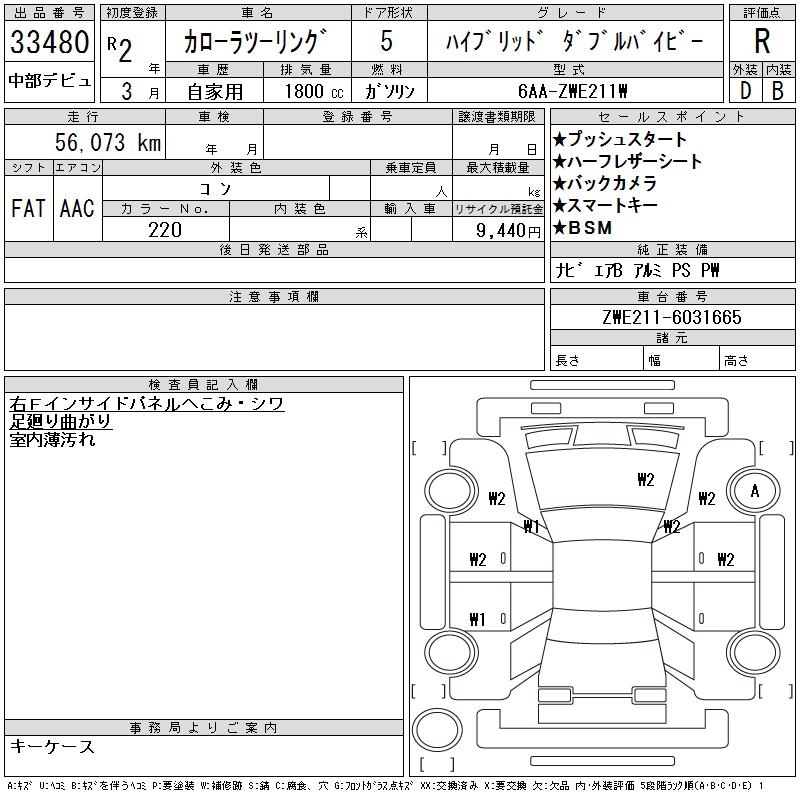Select the 注意事項欄 section header
Viewport: 800px width, 800px height.
pyautogui.click(x=274, y=296)
